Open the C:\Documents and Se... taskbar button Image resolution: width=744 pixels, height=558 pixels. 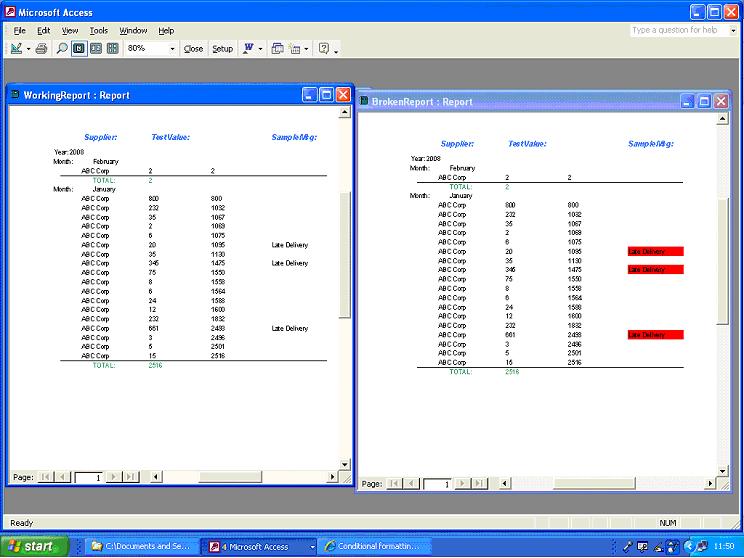point(140,546)
